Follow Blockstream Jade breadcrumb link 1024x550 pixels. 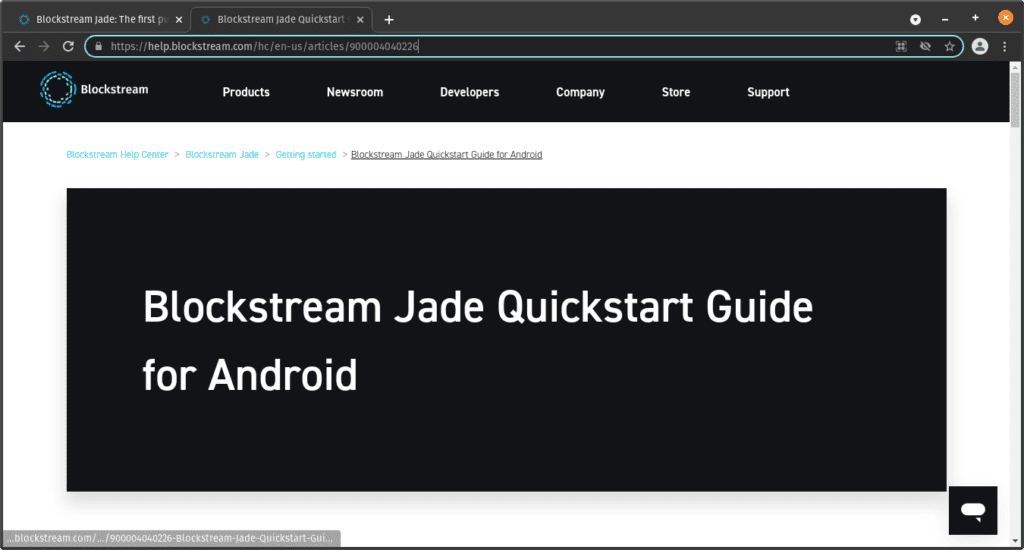click(x=222, y=155)
